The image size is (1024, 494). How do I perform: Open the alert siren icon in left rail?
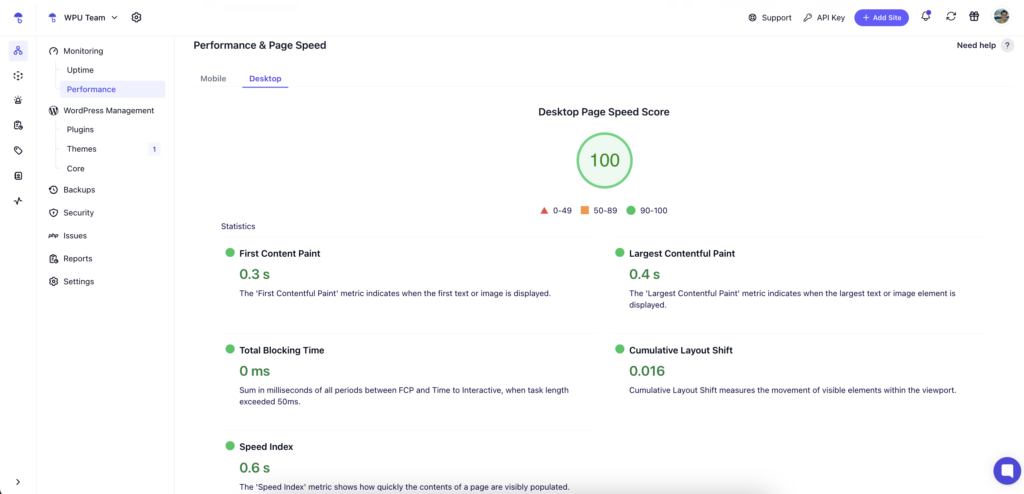[18, 101]
